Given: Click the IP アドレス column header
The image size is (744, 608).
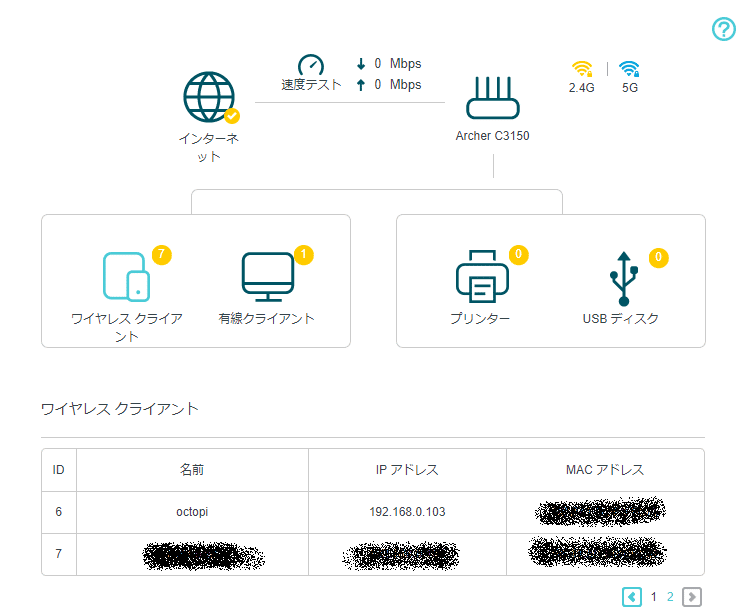Looking at the screenshot, I should pos(407,470).
